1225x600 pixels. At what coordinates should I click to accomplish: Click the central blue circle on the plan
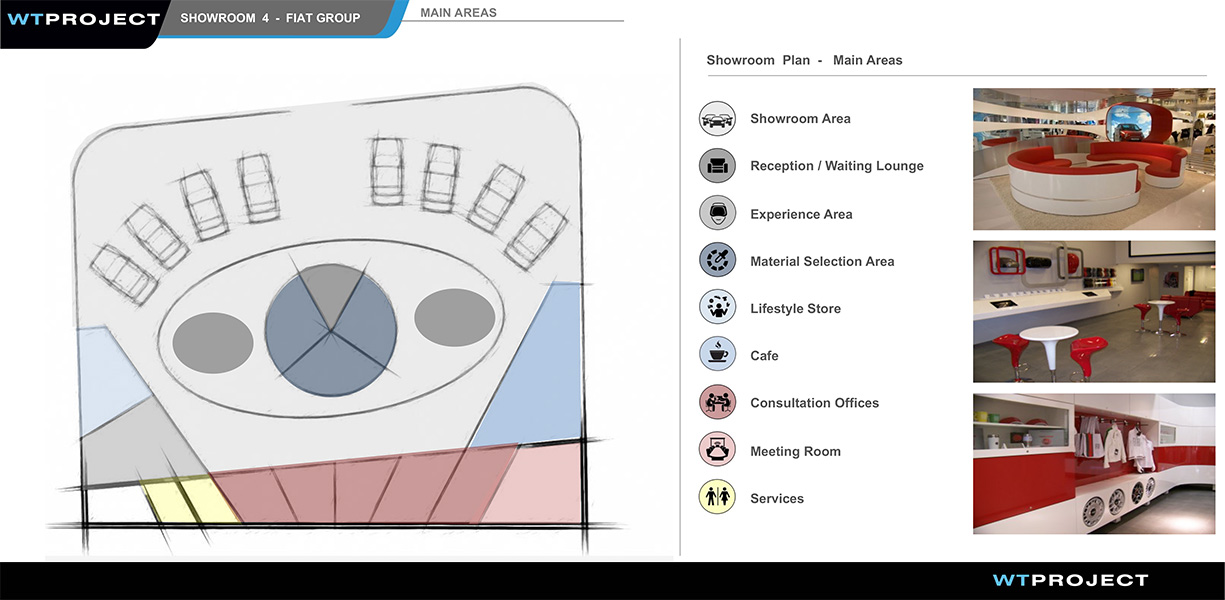330,328
